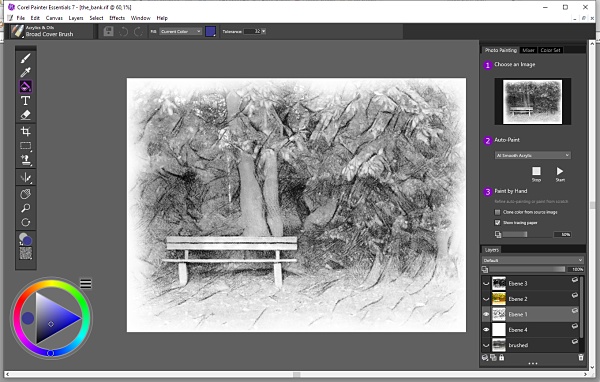Select the Dropper tool
This screenshot has width=600, height=382.
[26, 72]
